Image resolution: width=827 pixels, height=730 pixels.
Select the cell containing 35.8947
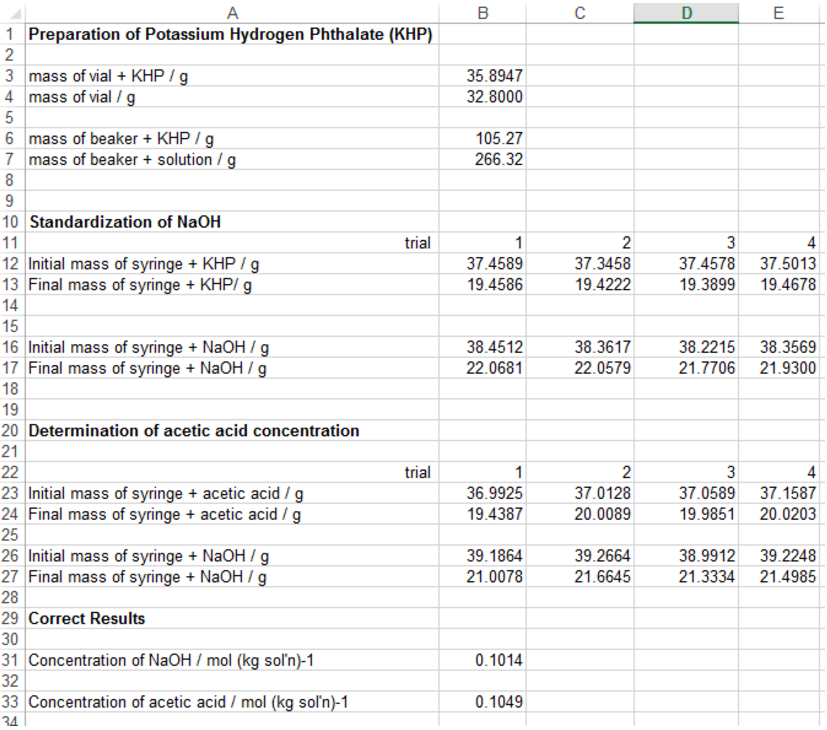484,75
